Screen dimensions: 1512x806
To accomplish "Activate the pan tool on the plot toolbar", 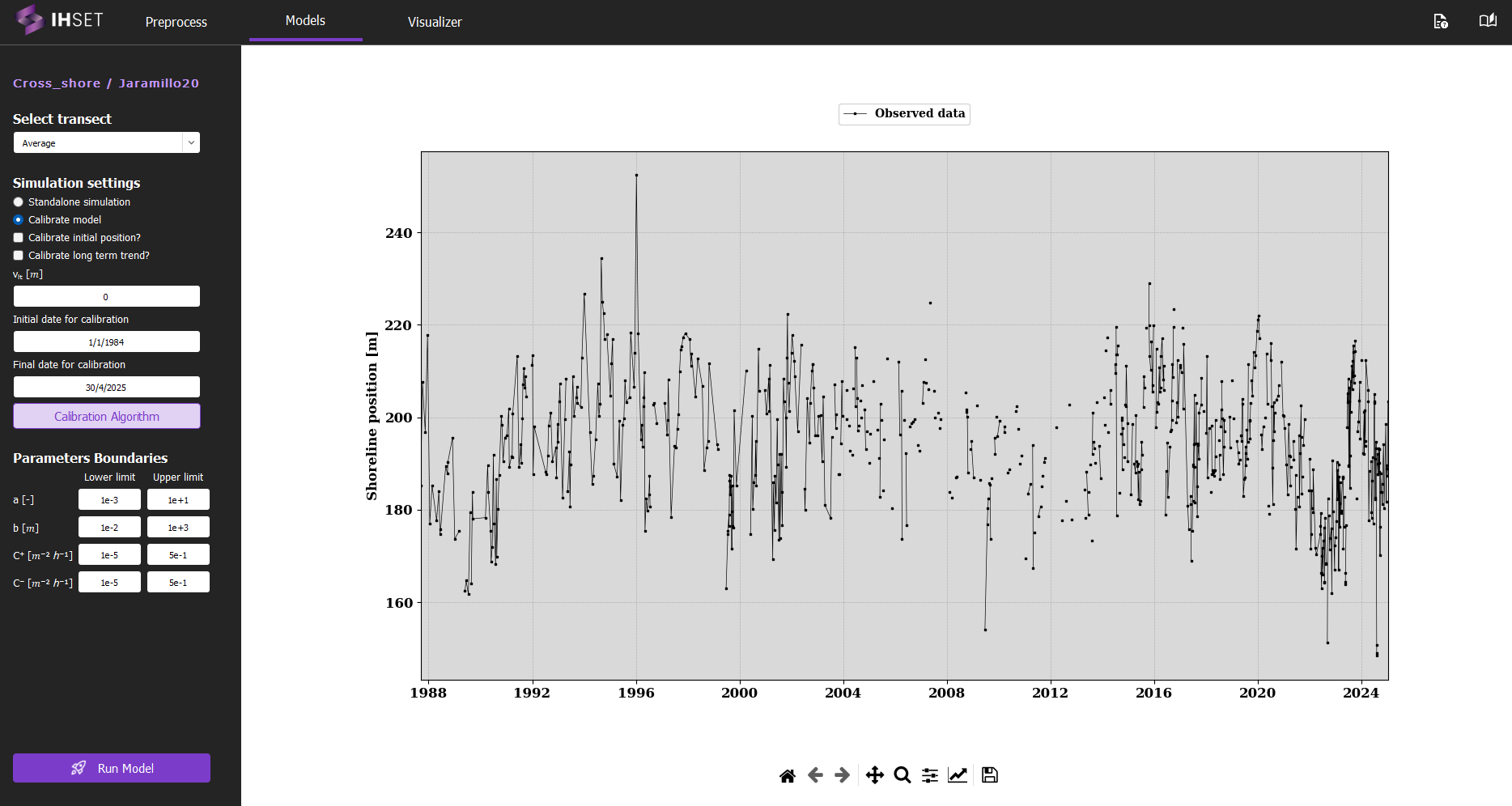I will (874, 774).
